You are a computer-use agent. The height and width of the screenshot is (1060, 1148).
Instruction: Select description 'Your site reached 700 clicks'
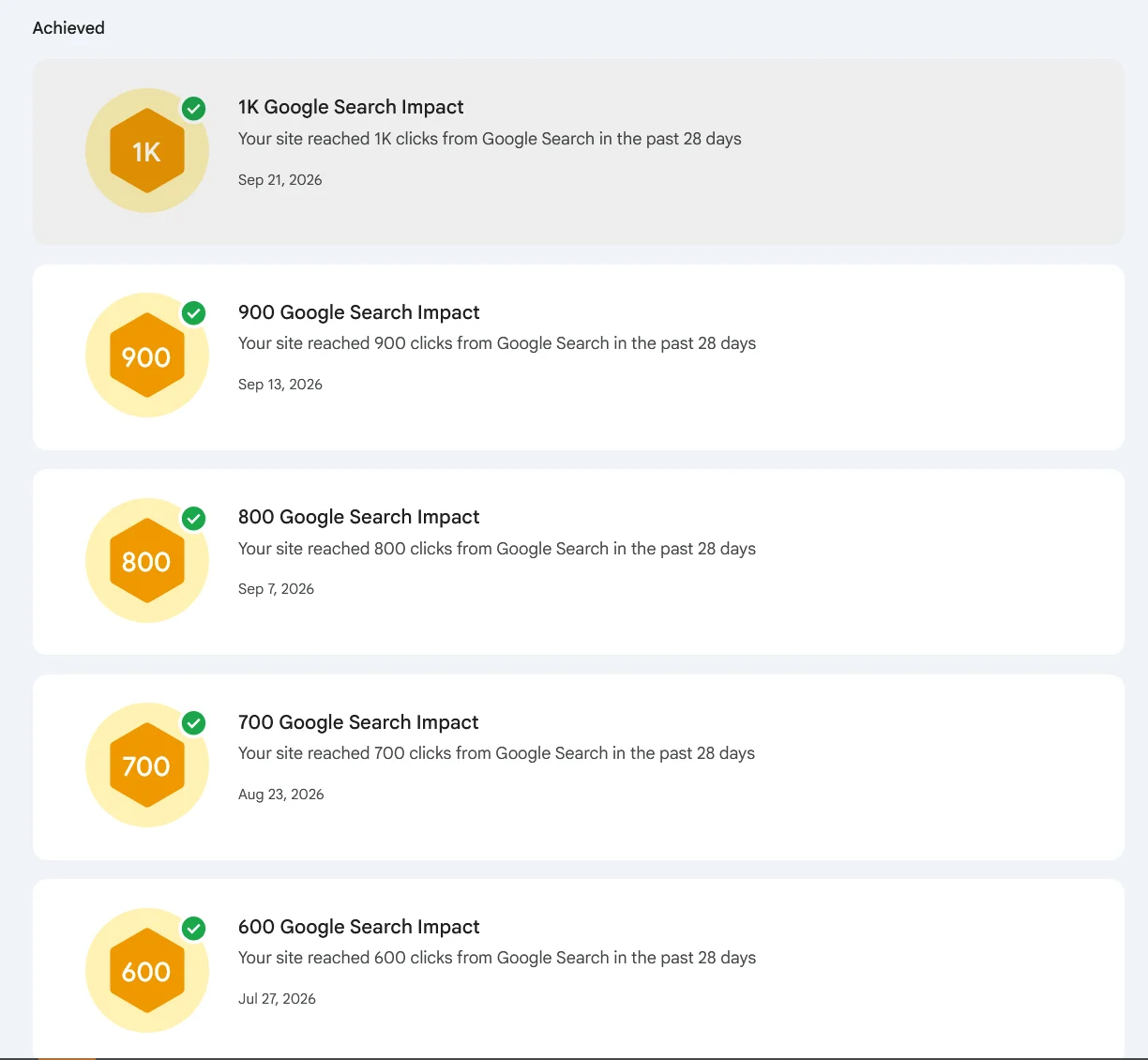coord(496,753)
